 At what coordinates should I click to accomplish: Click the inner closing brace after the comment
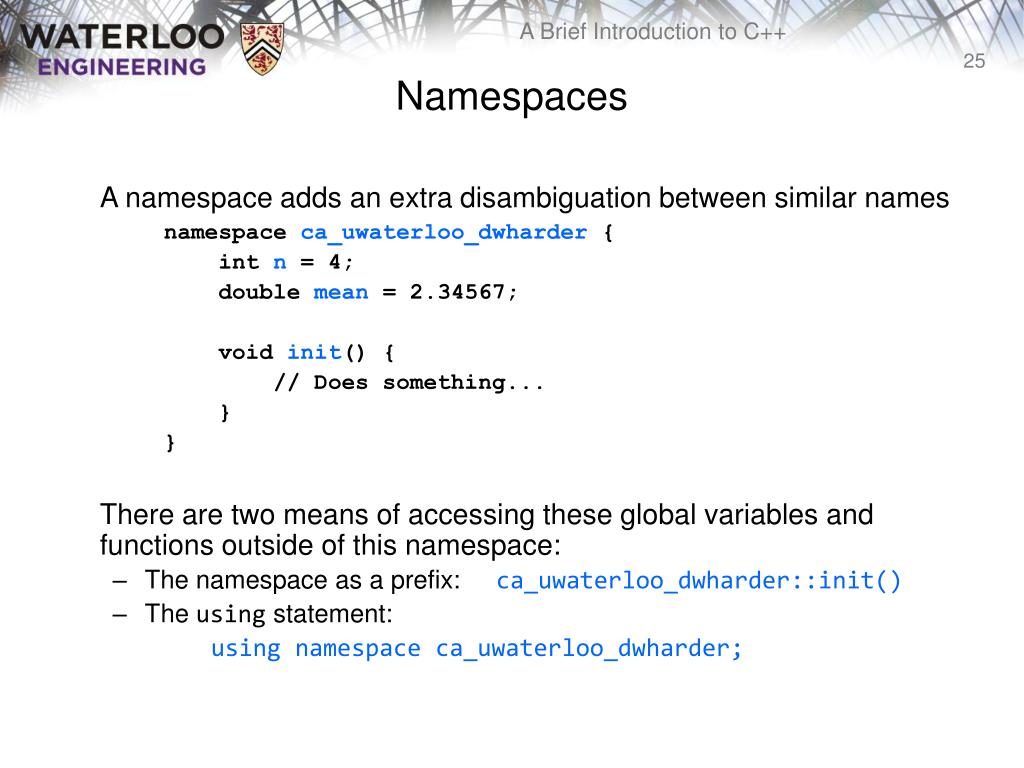pos(225,413)
